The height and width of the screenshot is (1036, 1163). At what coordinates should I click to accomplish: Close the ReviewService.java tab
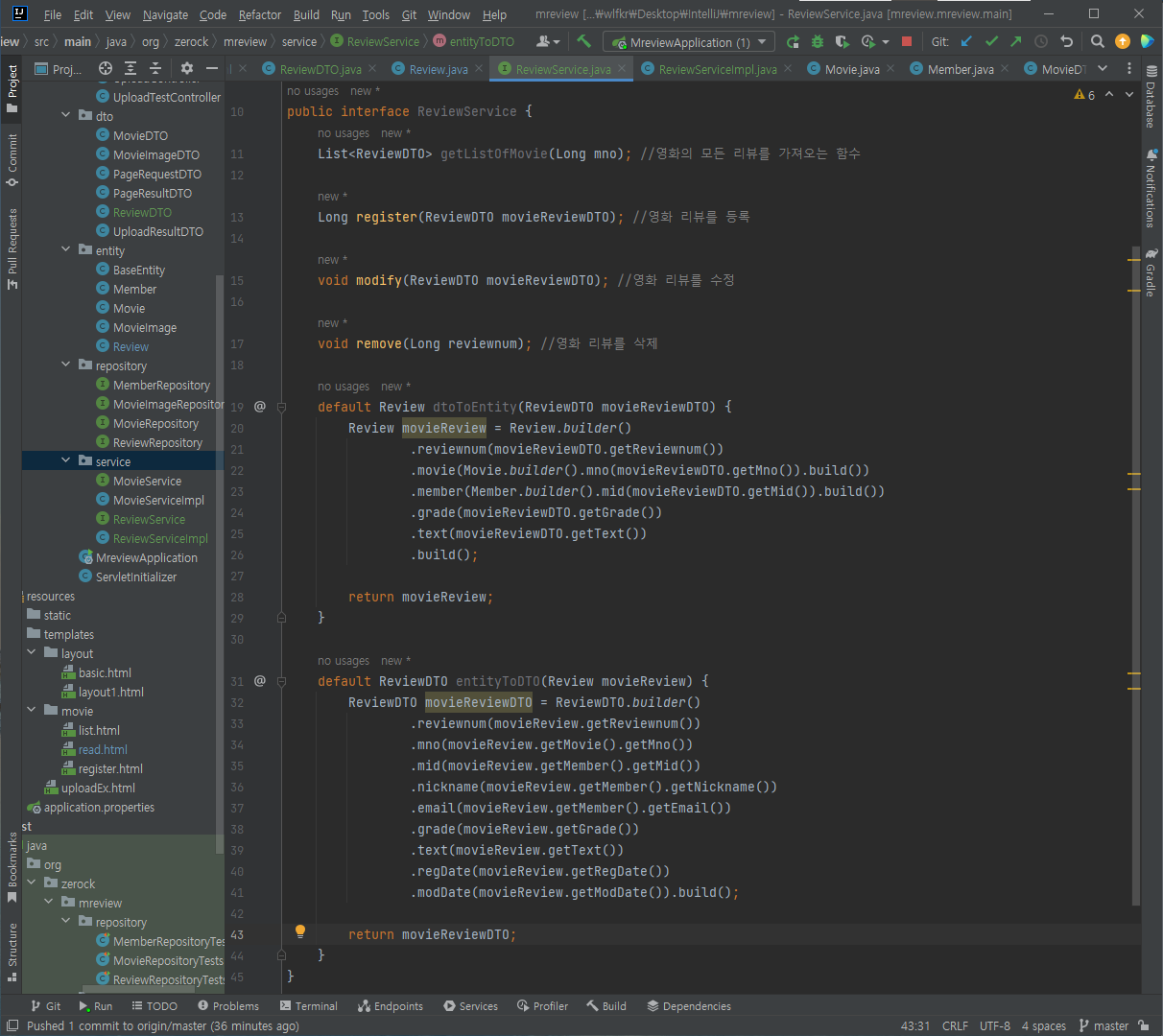(x=622, y=68)
